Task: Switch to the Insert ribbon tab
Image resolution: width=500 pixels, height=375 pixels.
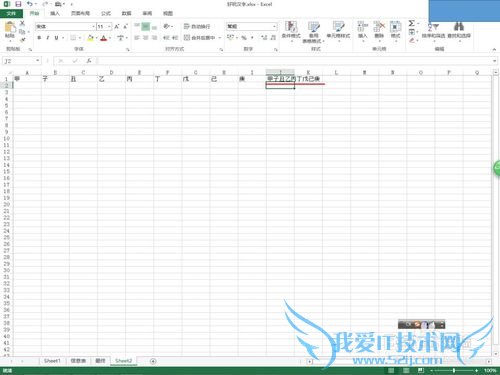Action: click(x=55, y=13)
